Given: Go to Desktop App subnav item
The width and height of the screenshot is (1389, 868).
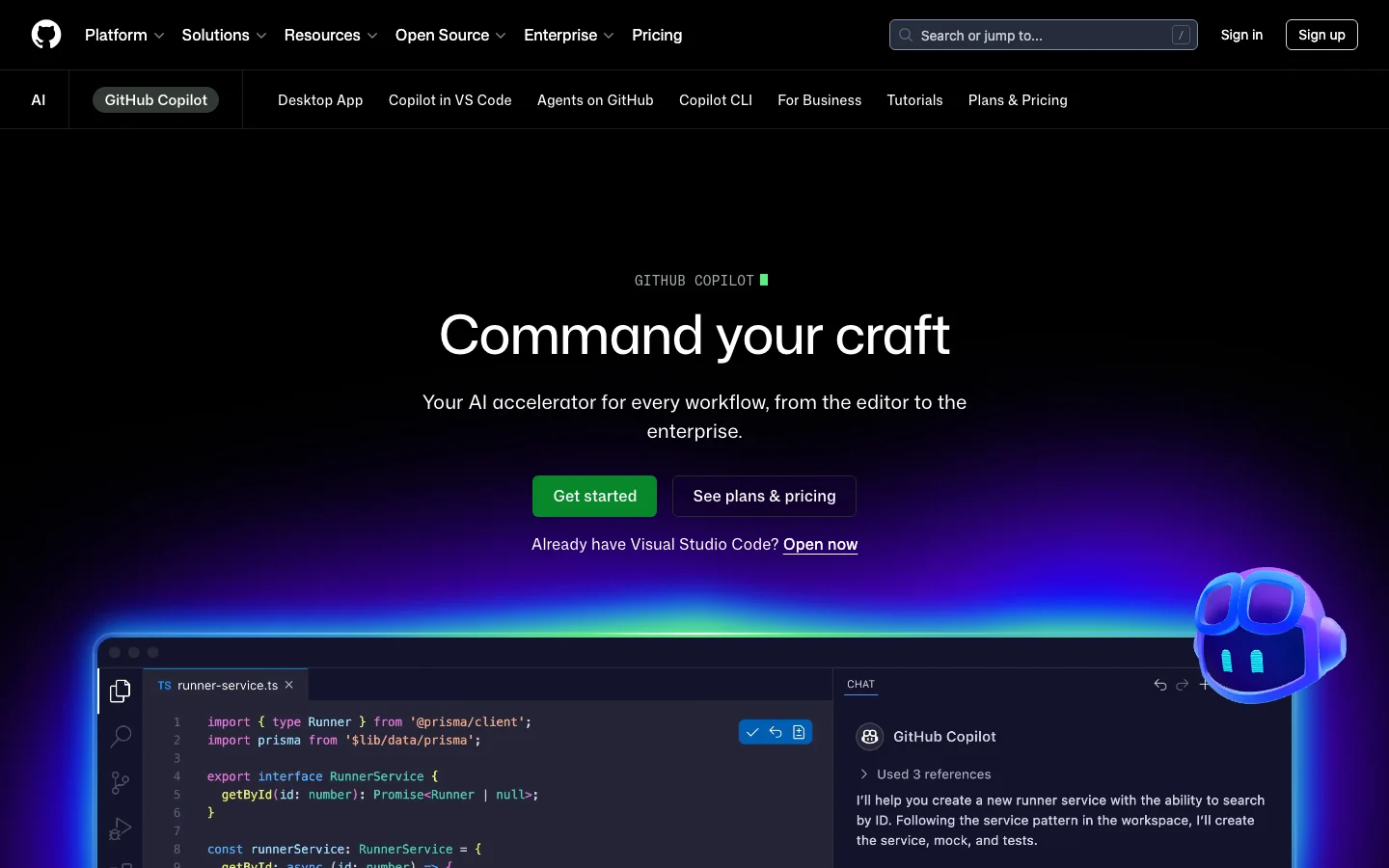Looking at the screenshot, I should click(x=320, y=100).
